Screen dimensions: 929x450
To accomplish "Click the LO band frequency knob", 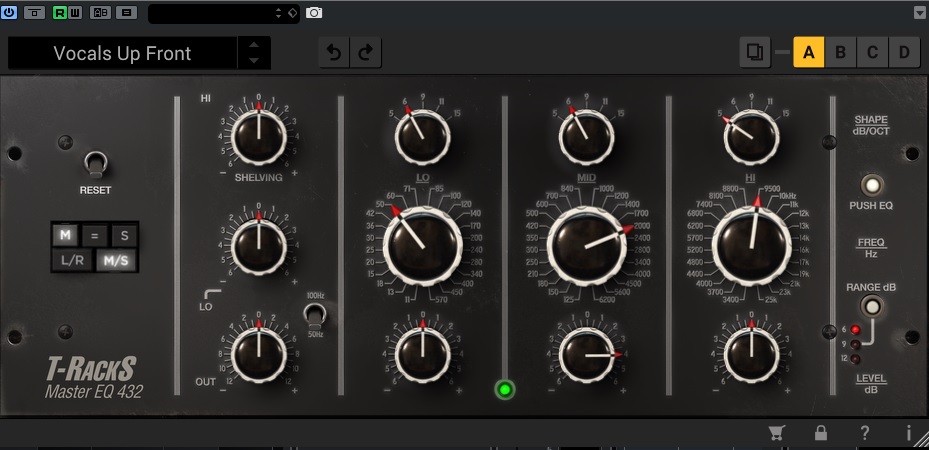I will point(423,246).
